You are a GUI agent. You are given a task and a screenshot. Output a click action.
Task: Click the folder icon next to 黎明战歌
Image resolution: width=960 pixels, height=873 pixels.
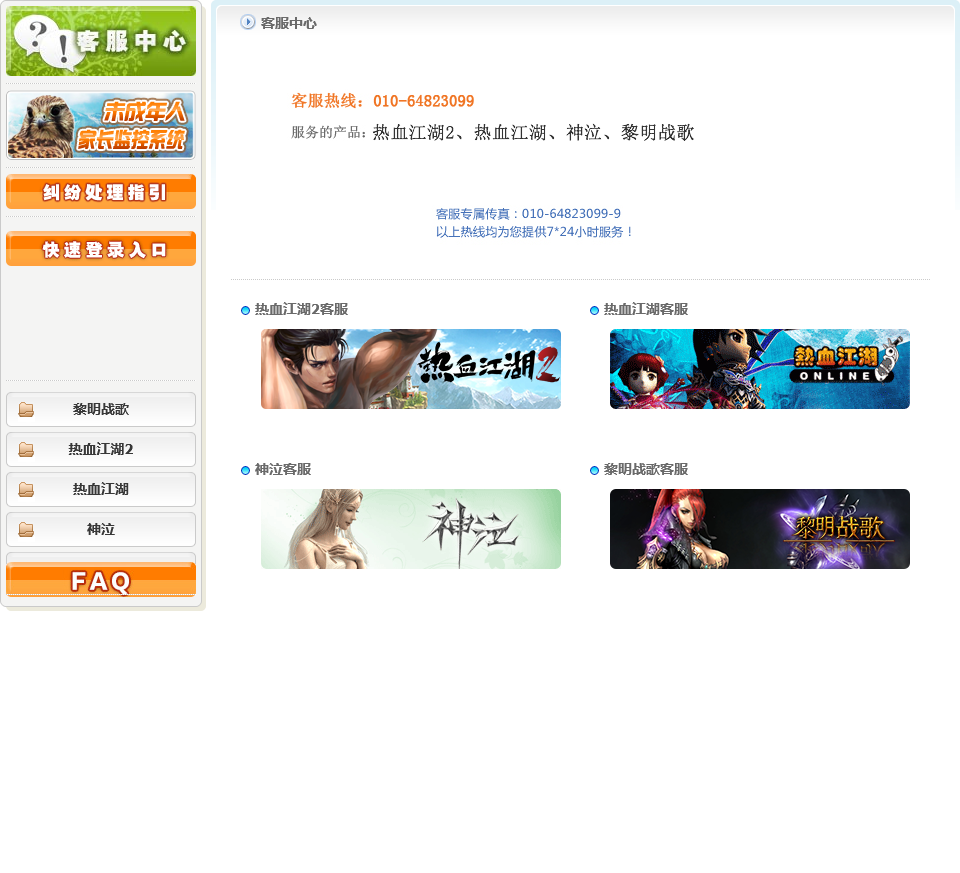pos(26,410)
